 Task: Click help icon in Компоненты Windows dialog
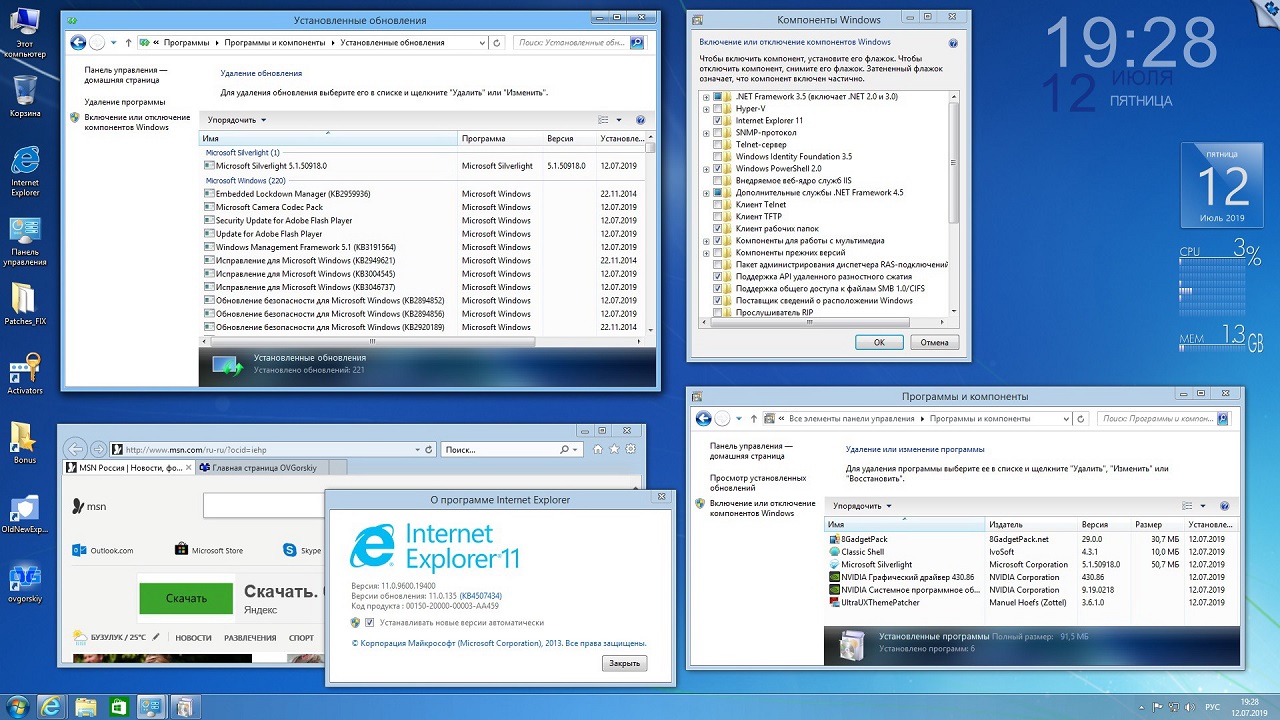[x=953, y=44]
